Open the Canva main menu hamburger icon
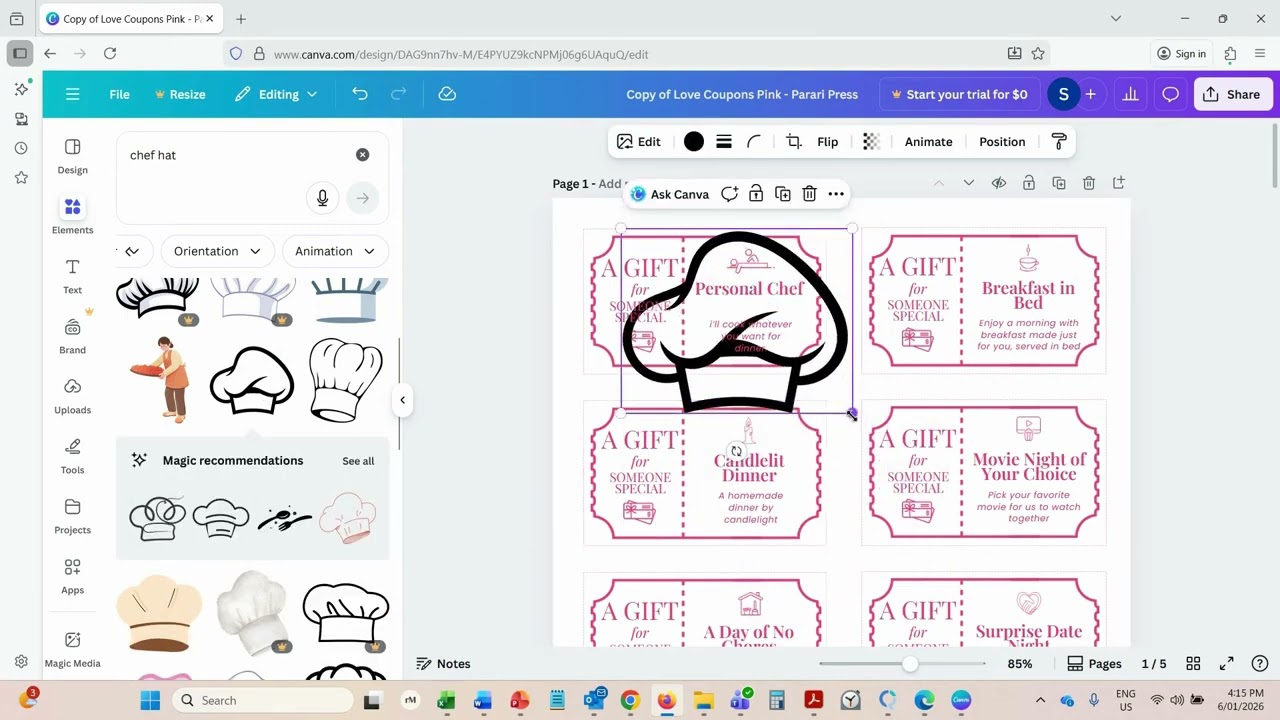Viewport: 1280px width, 720px height. [x=72, y=94]
